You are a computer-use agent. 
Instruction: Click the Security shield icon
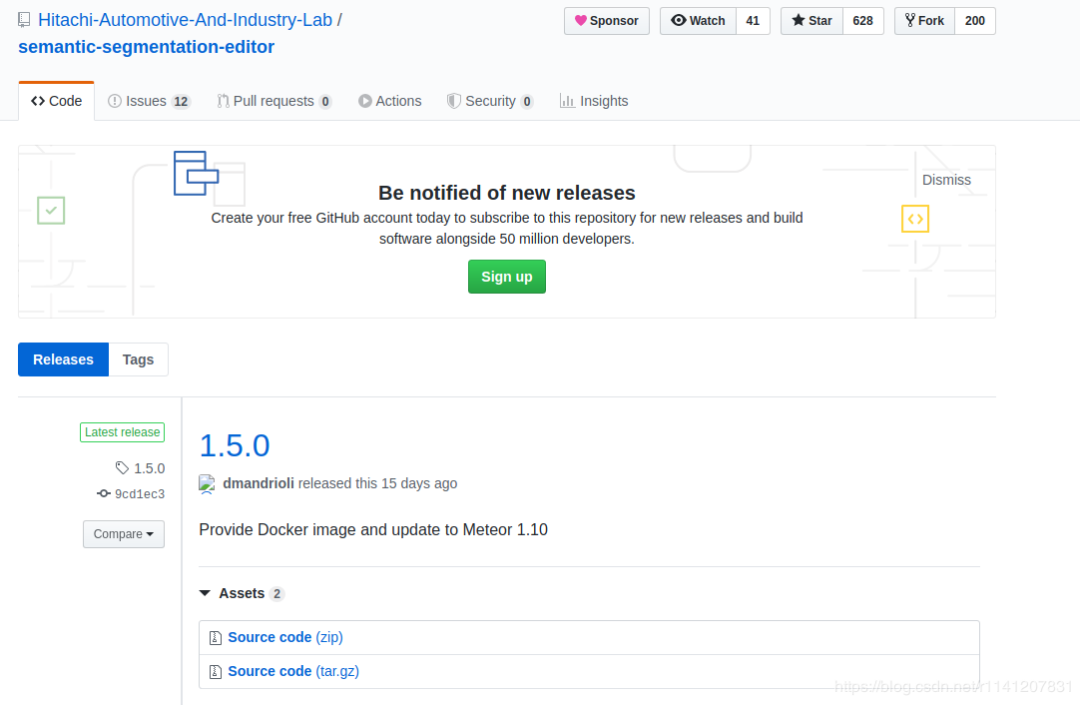tap(454, 101)
